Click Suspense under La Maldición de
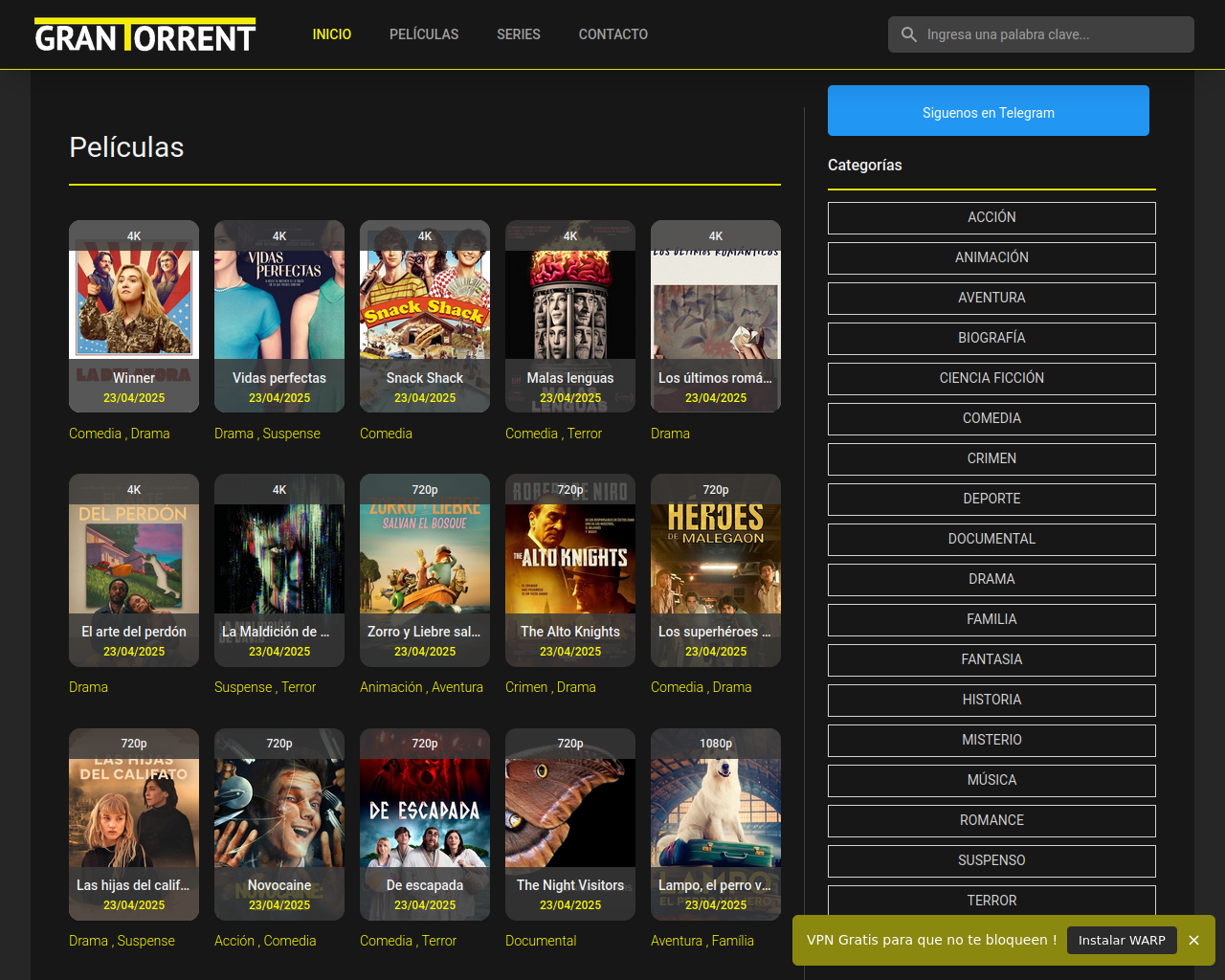The width and height of the screenshot is (1225, 980). point(243,687)
